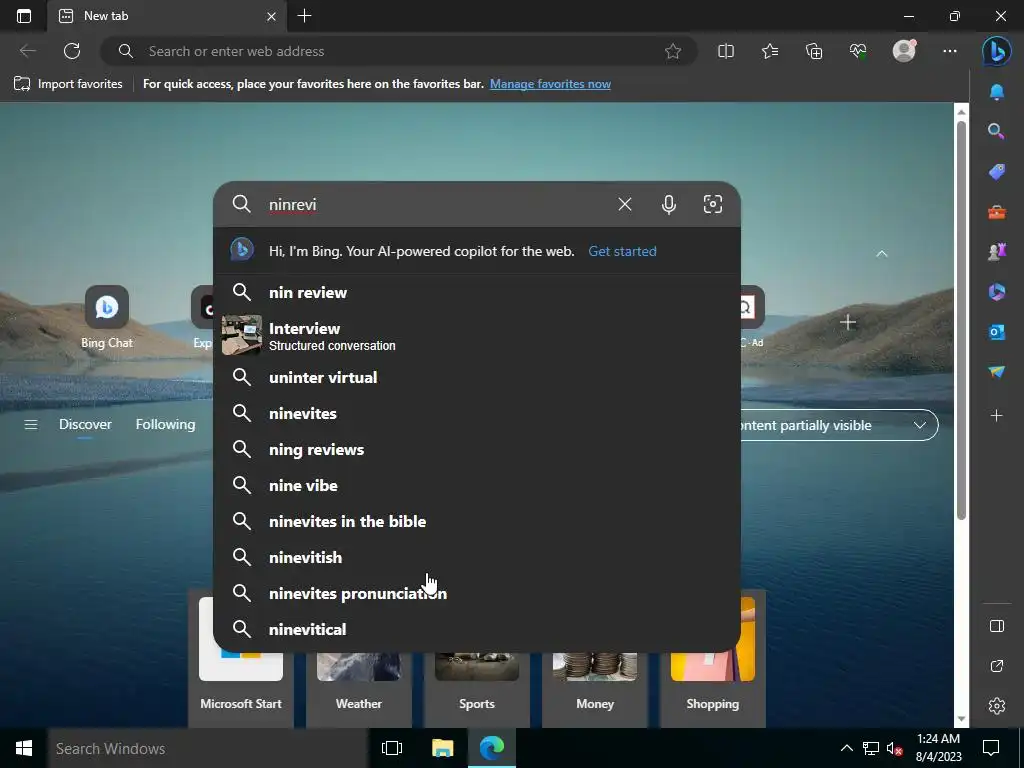The width and height of the screenshot is (1024, 768).
Task: Open the sidebar Drop paper plane icon
Action: tap(997, 372)
